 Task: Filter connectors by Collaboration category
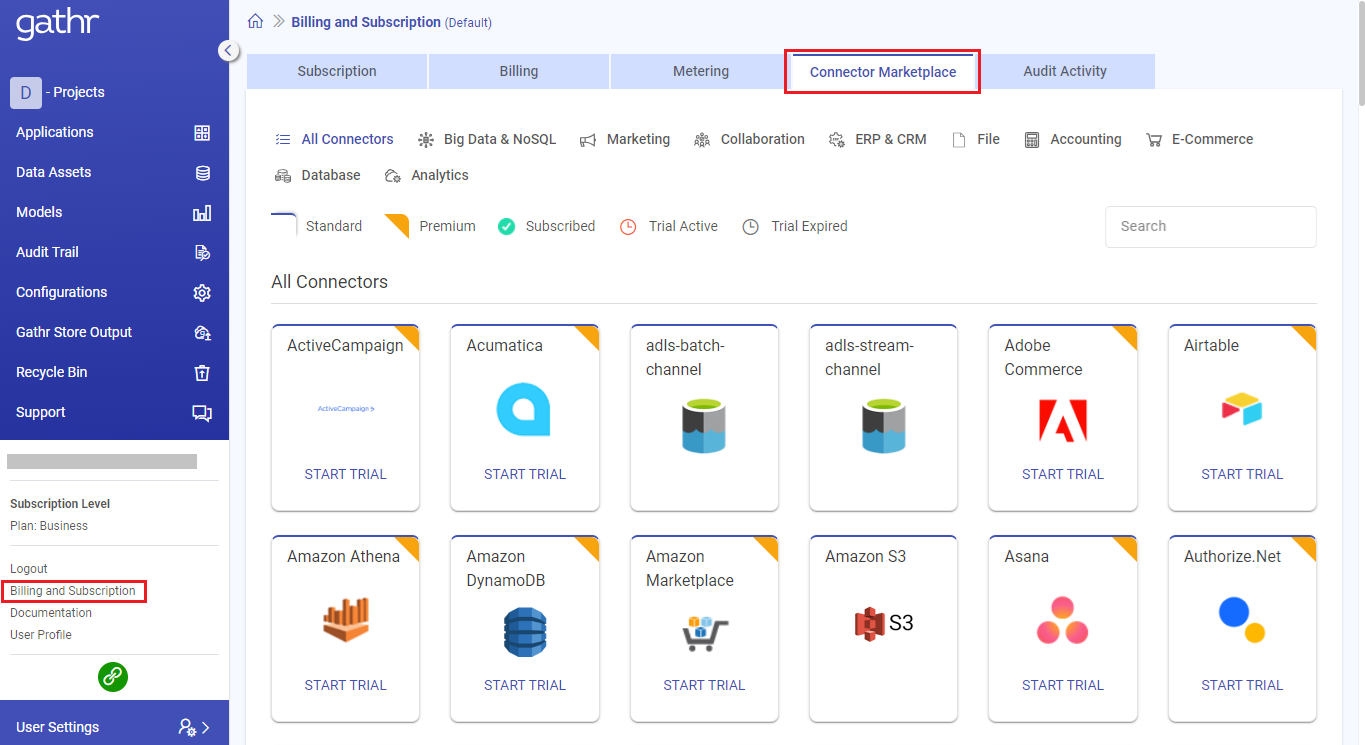click(749, 139)
